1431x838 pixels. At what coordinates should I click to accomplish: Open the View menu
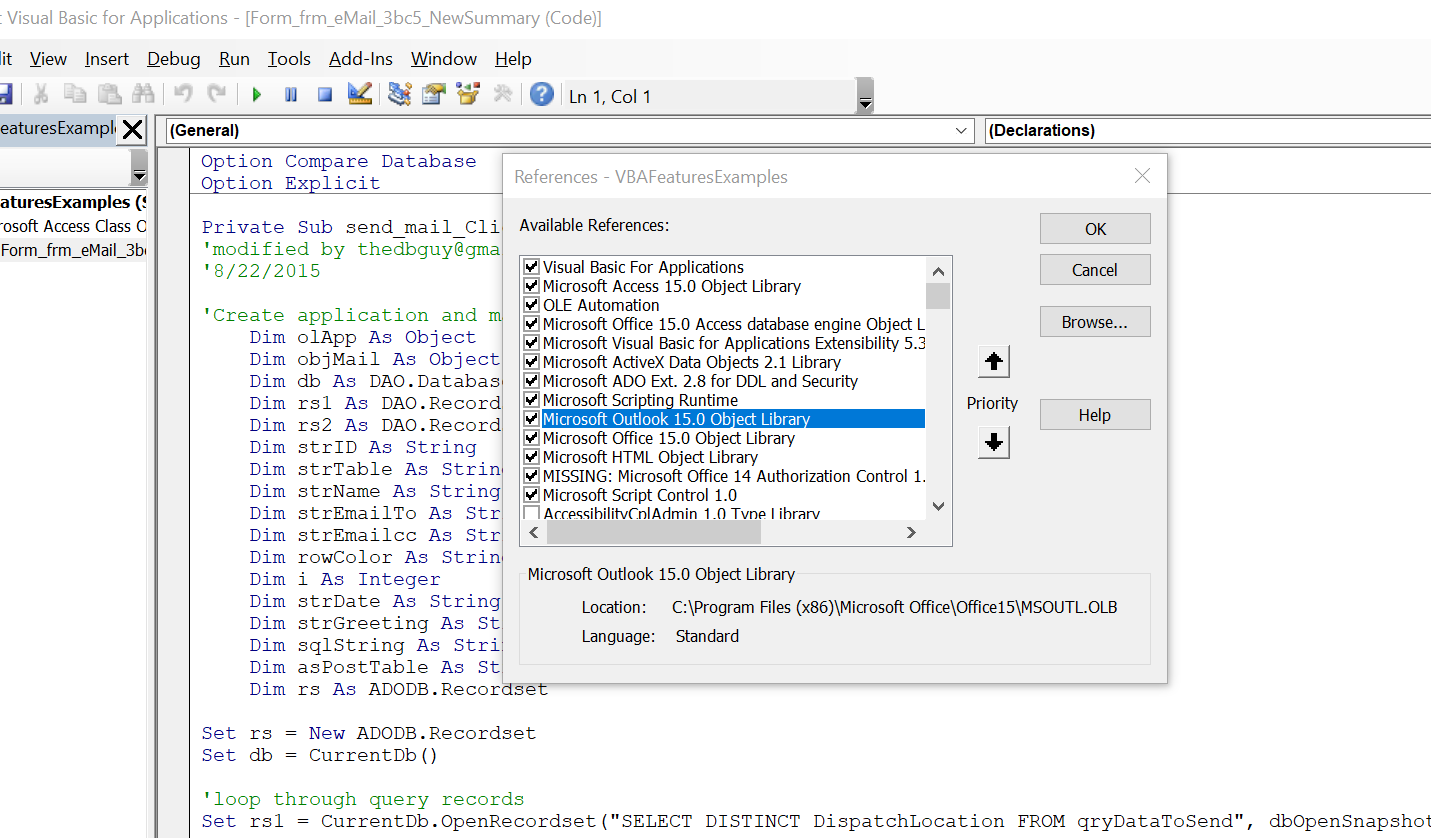click(x=48, y=59)
